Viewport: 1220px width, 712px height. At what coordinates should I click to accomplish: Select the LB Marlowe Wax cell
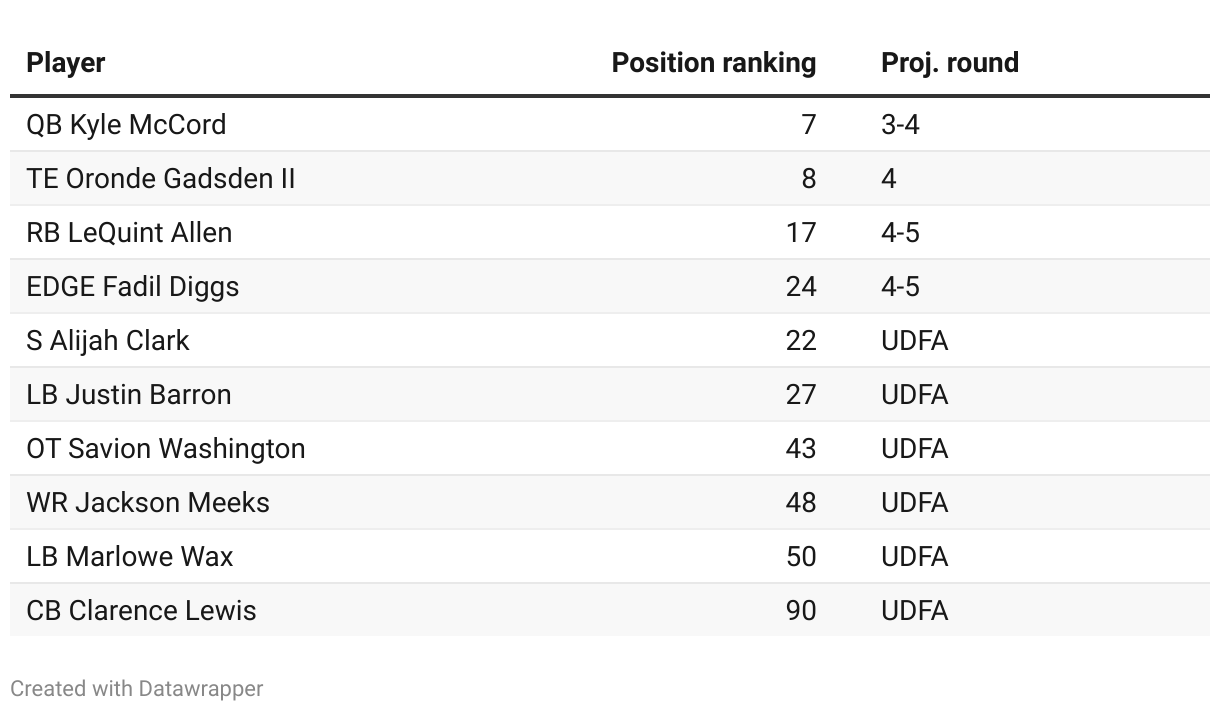pos(130,557)
